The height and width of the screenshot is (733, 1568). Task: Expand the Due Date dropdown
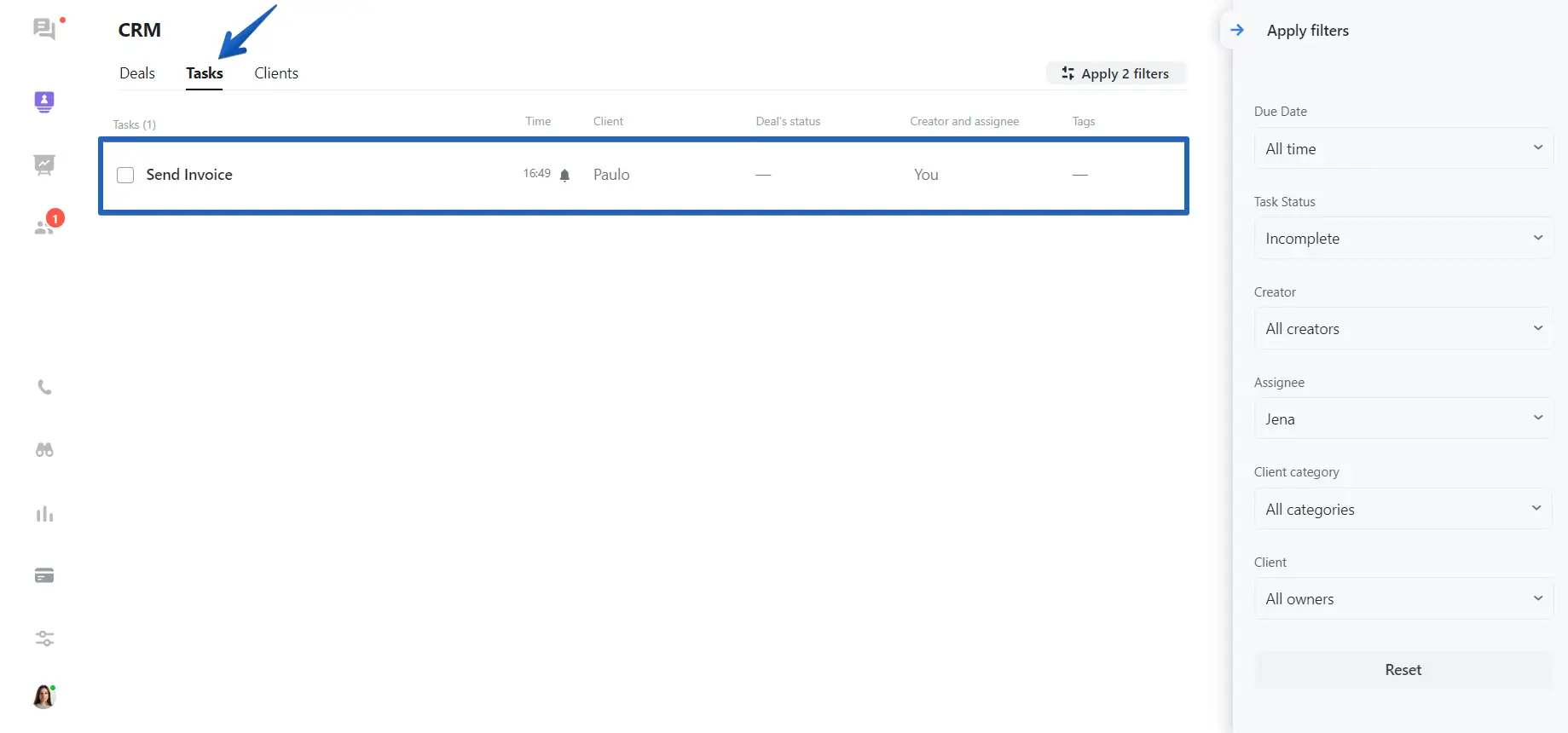tap(1403, 148)
